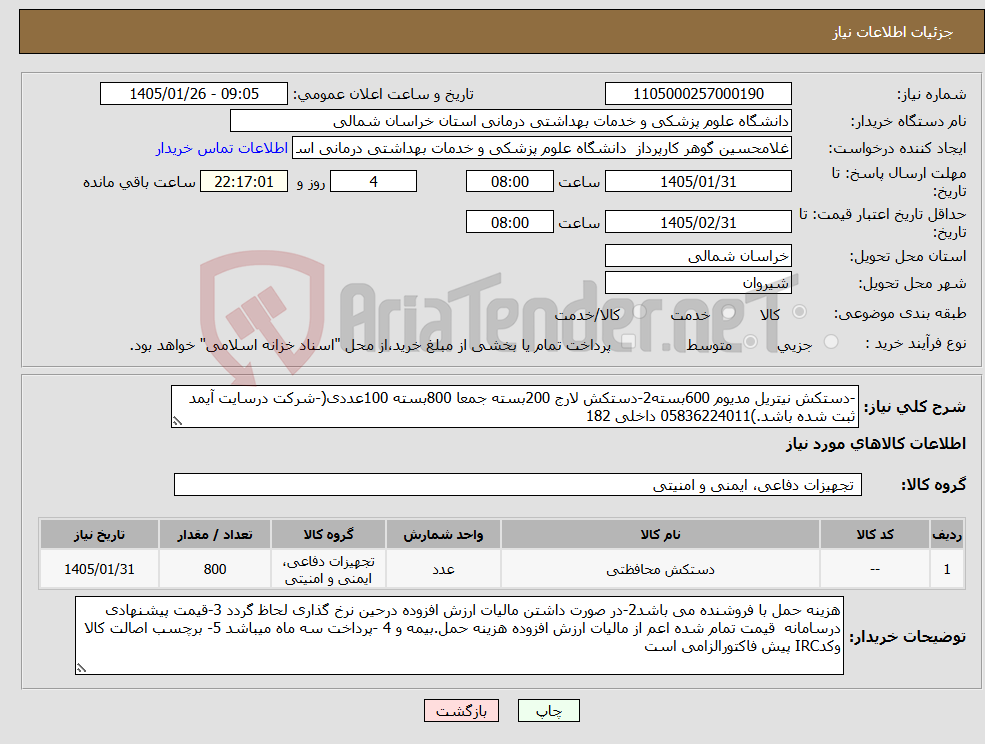Viewport: 985px width, 744px height.
Task: Click the چاپ (print) button
Action: (x=548, y=711)
